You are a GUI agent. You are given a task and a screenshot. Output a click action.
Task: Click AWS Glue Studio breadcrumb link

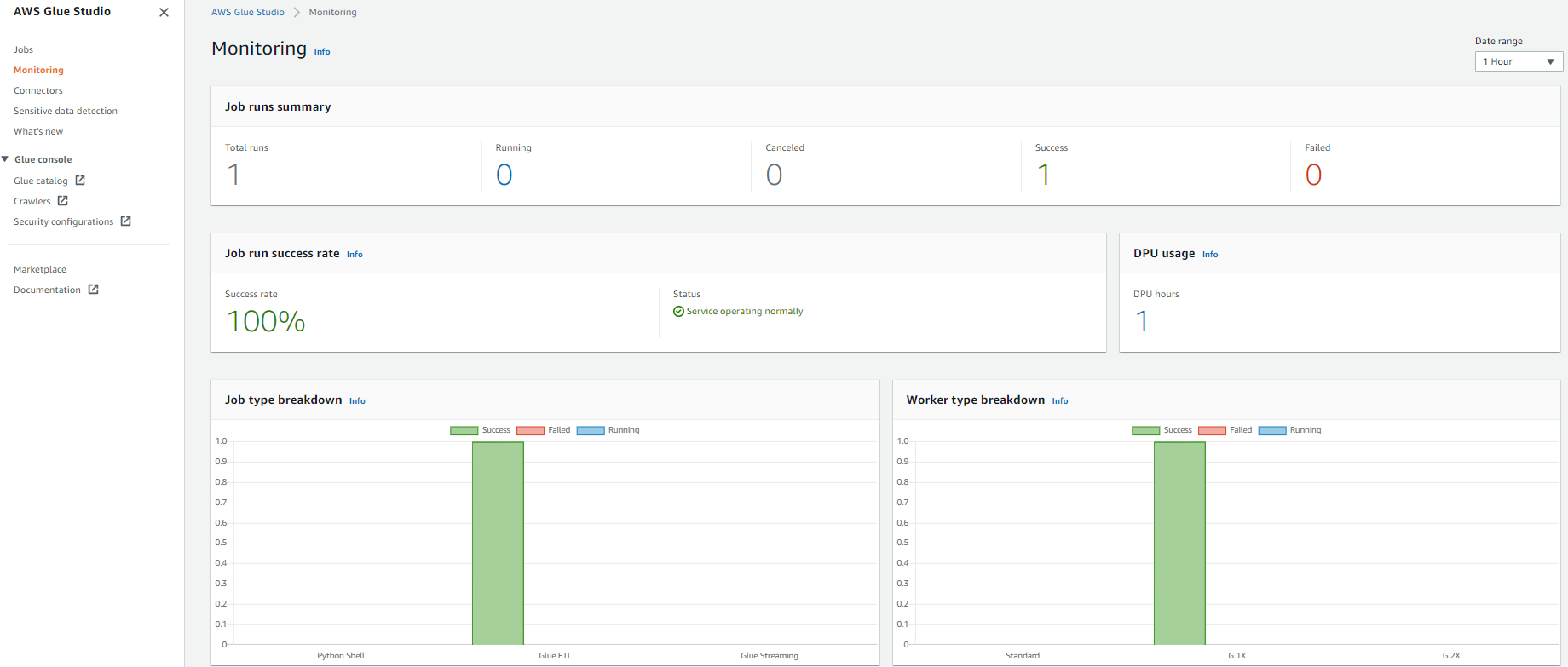pyautogui.click(x=248, y=12)
